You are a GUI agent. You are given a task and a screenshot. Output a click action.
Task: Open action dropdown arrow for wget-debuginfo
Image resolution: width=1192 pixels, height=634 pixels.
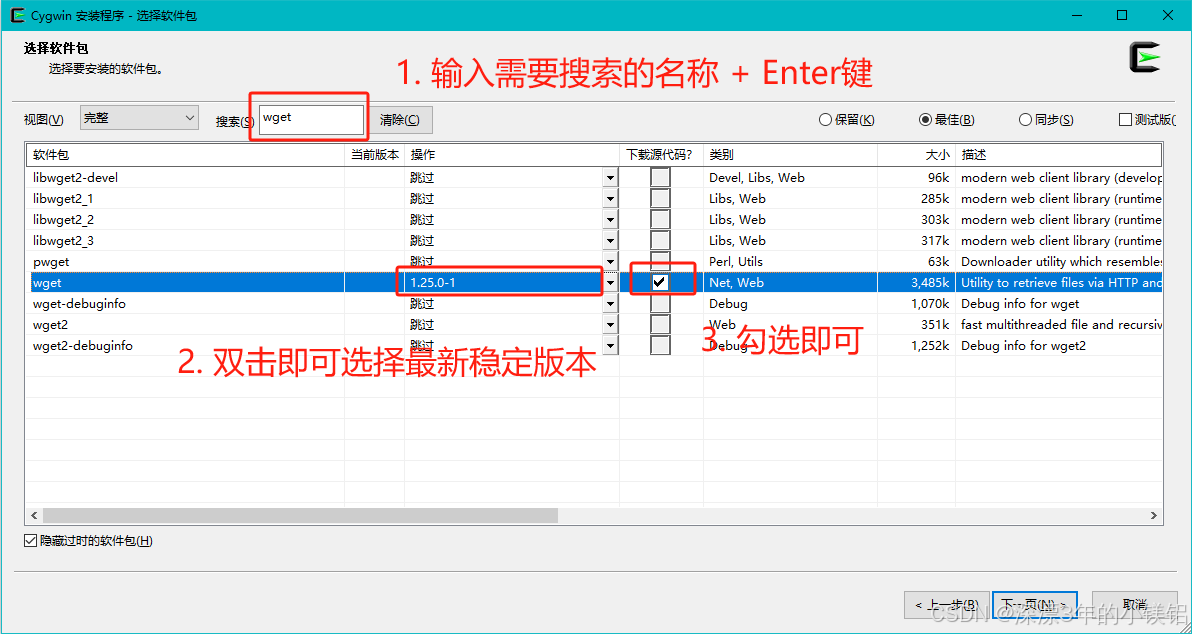click(610, 304)
